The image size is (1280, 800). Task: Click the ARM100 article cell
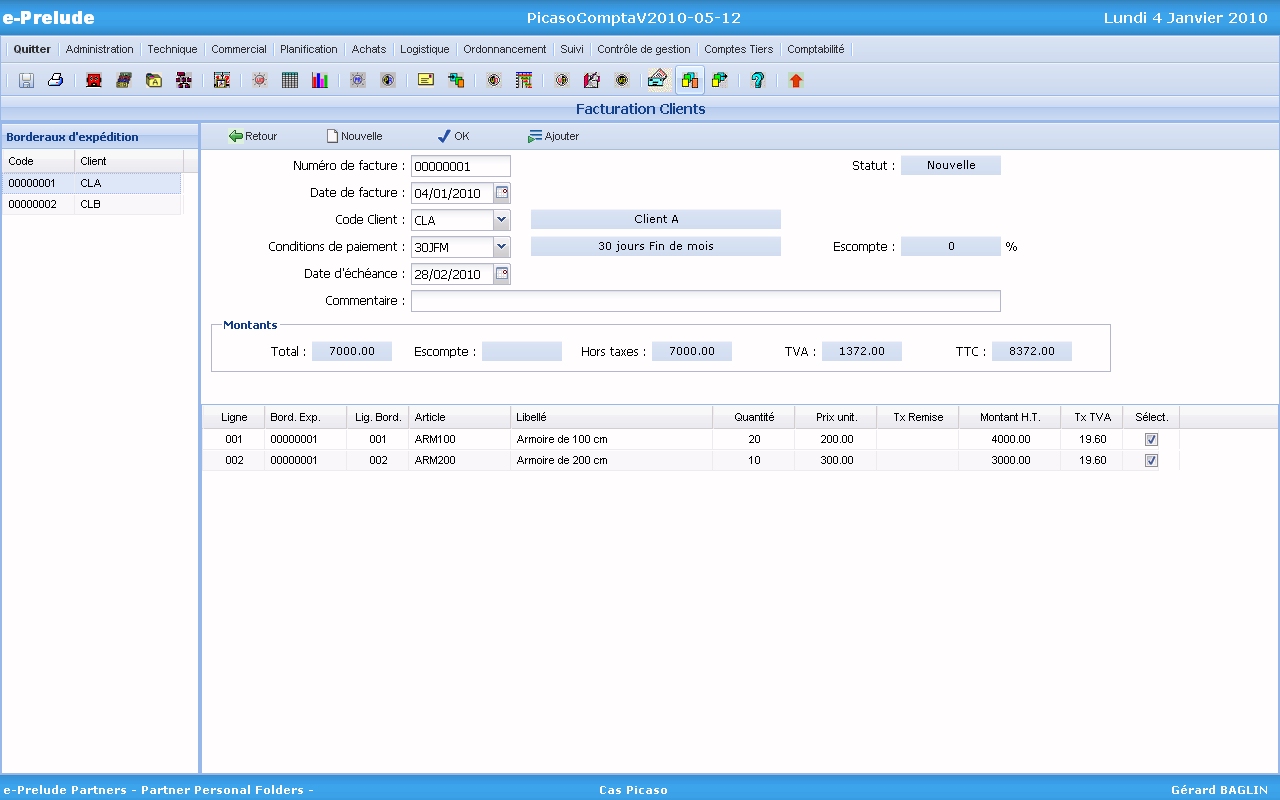pos(459,439)
